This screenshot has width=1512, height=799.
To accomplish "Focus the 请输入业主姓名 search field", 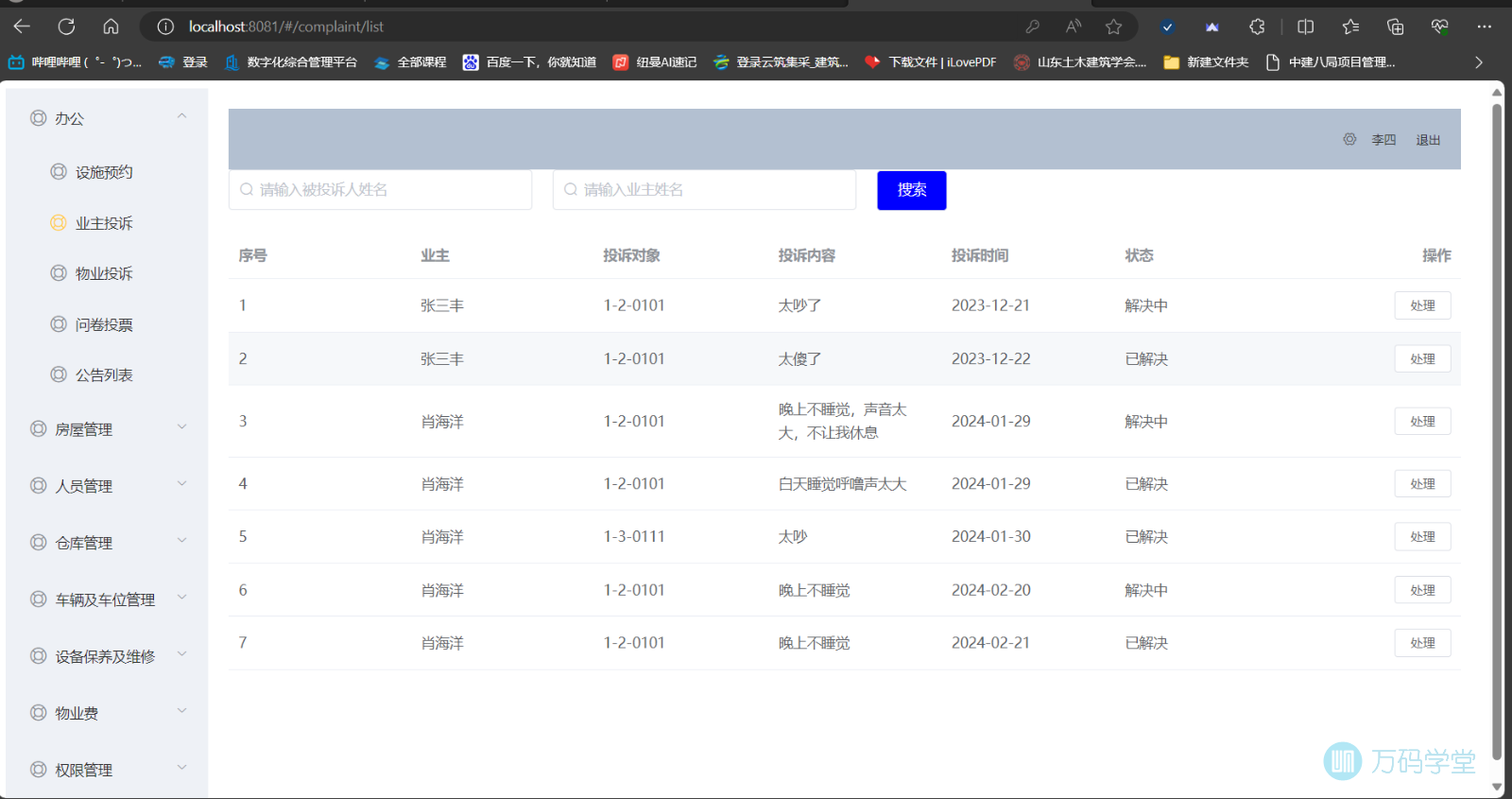I will (x=704, y=190).
